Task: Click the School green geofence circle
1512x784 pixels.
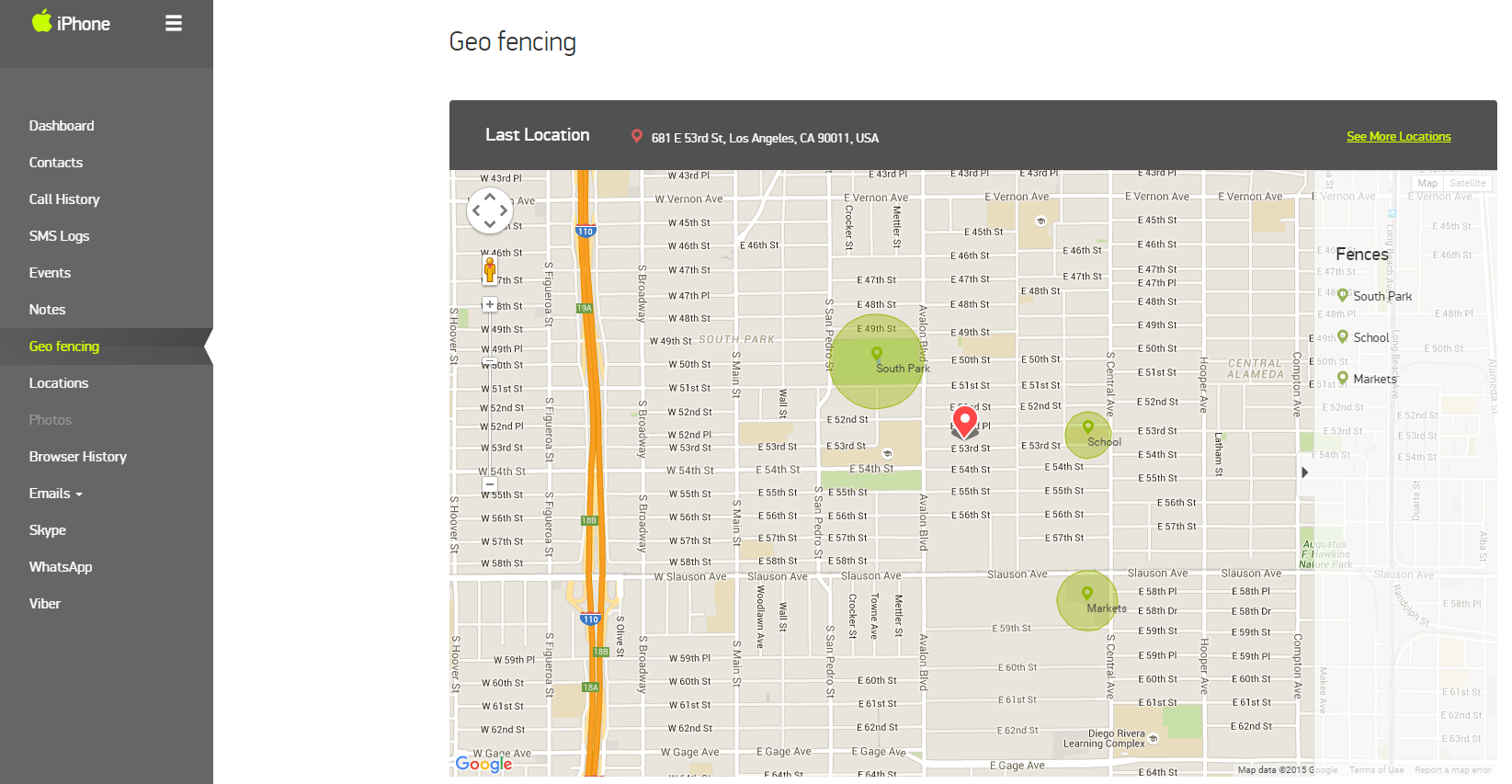Action: click(x=1088, y=436)
